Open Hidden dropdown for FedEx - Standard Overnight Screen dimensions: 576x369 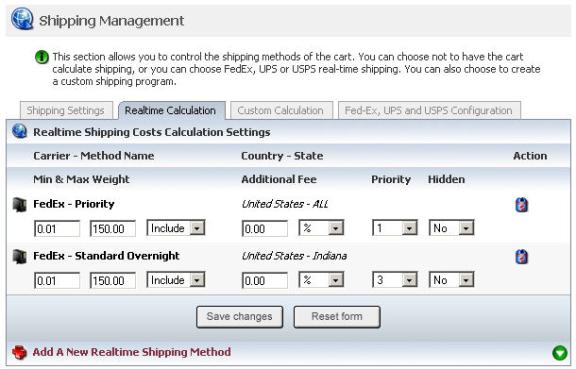451,280
